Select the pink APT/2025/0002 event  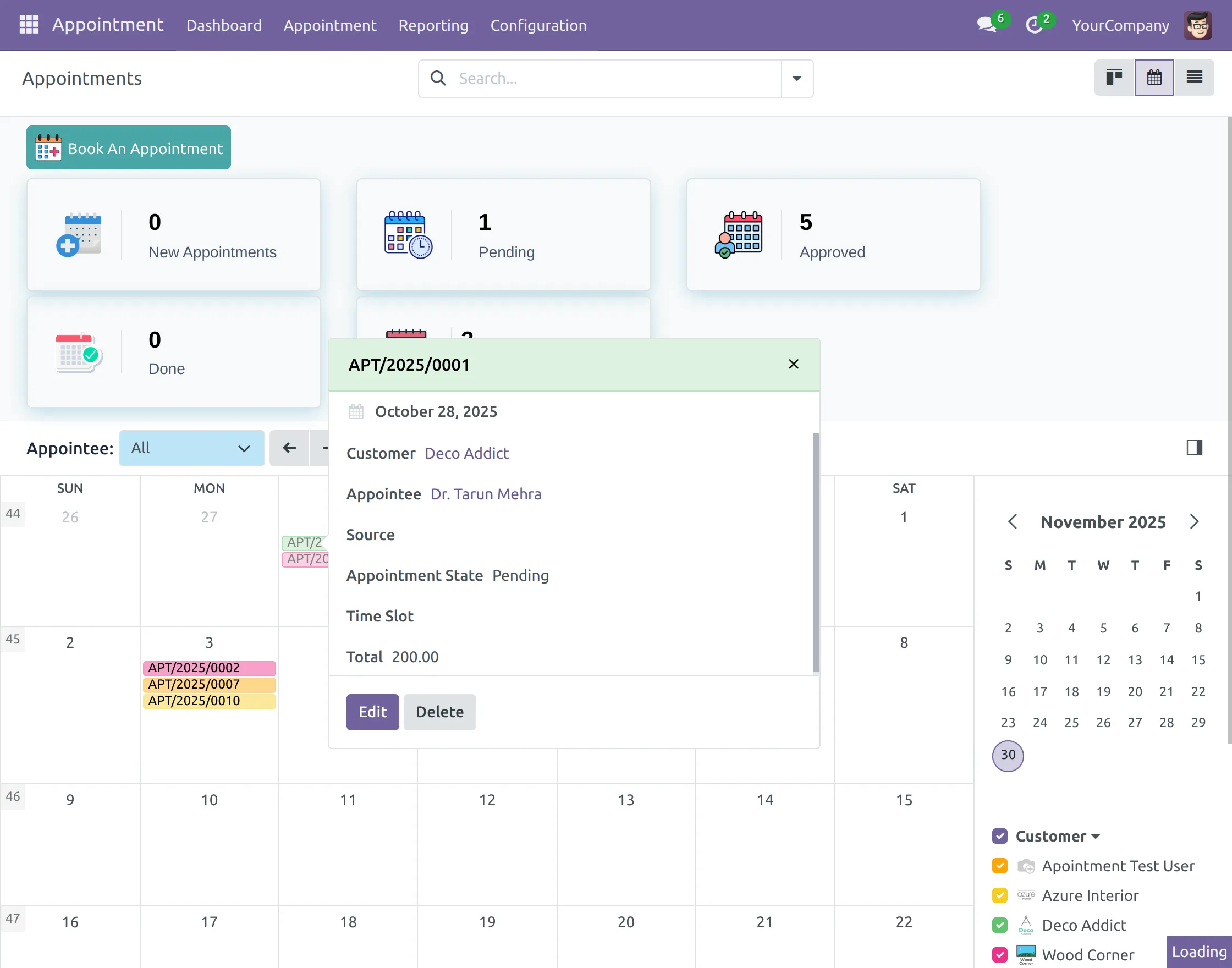(209, 668)
